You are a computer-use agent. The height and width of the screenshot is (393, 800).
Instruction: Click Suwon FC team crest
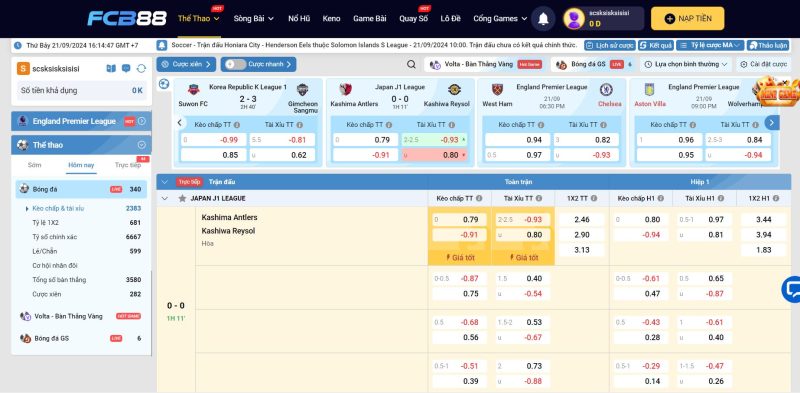(193, 90)
